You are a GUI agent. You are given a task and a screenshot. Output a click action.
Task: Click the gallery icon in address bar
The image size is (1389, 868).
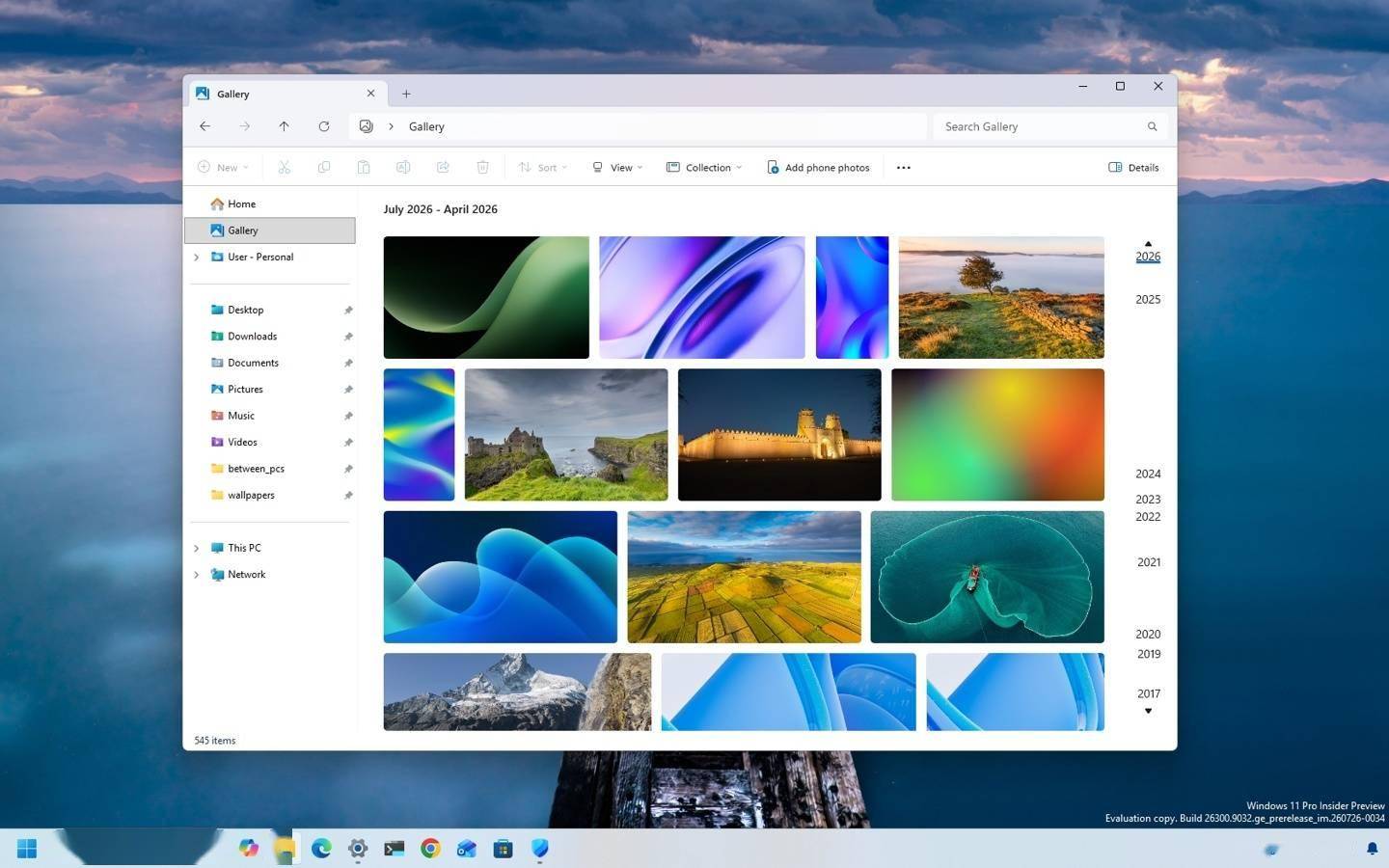pos(367,126)
